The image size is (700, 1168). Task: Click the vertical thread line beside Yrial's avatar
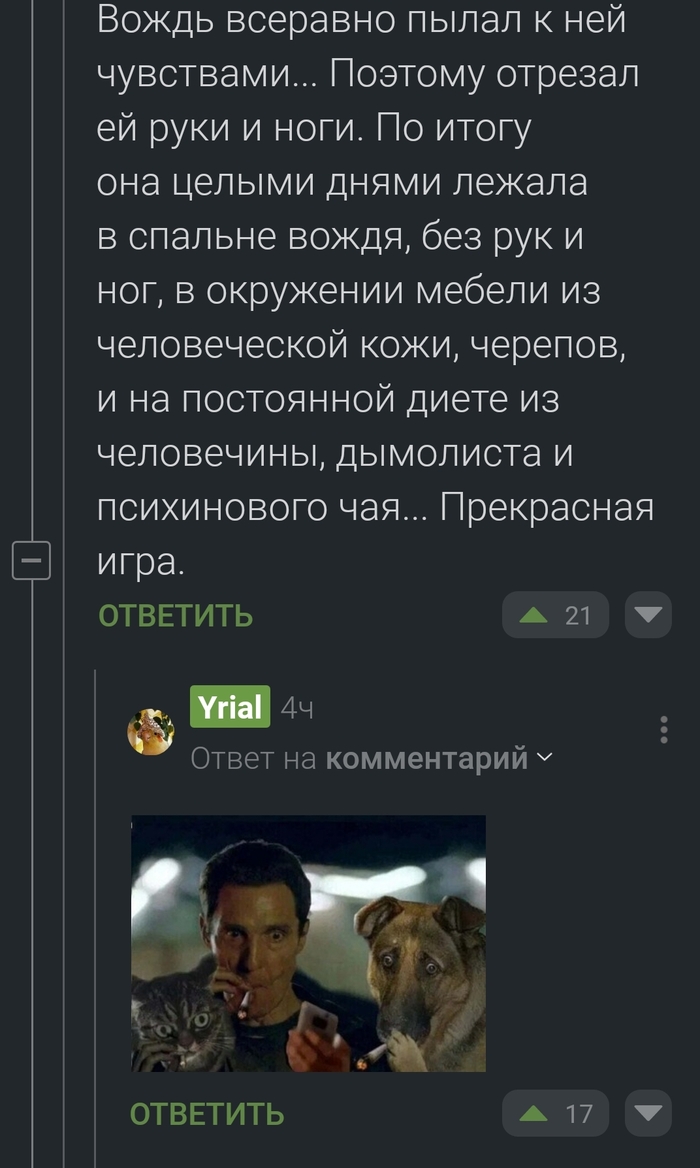tap(95, 918)
